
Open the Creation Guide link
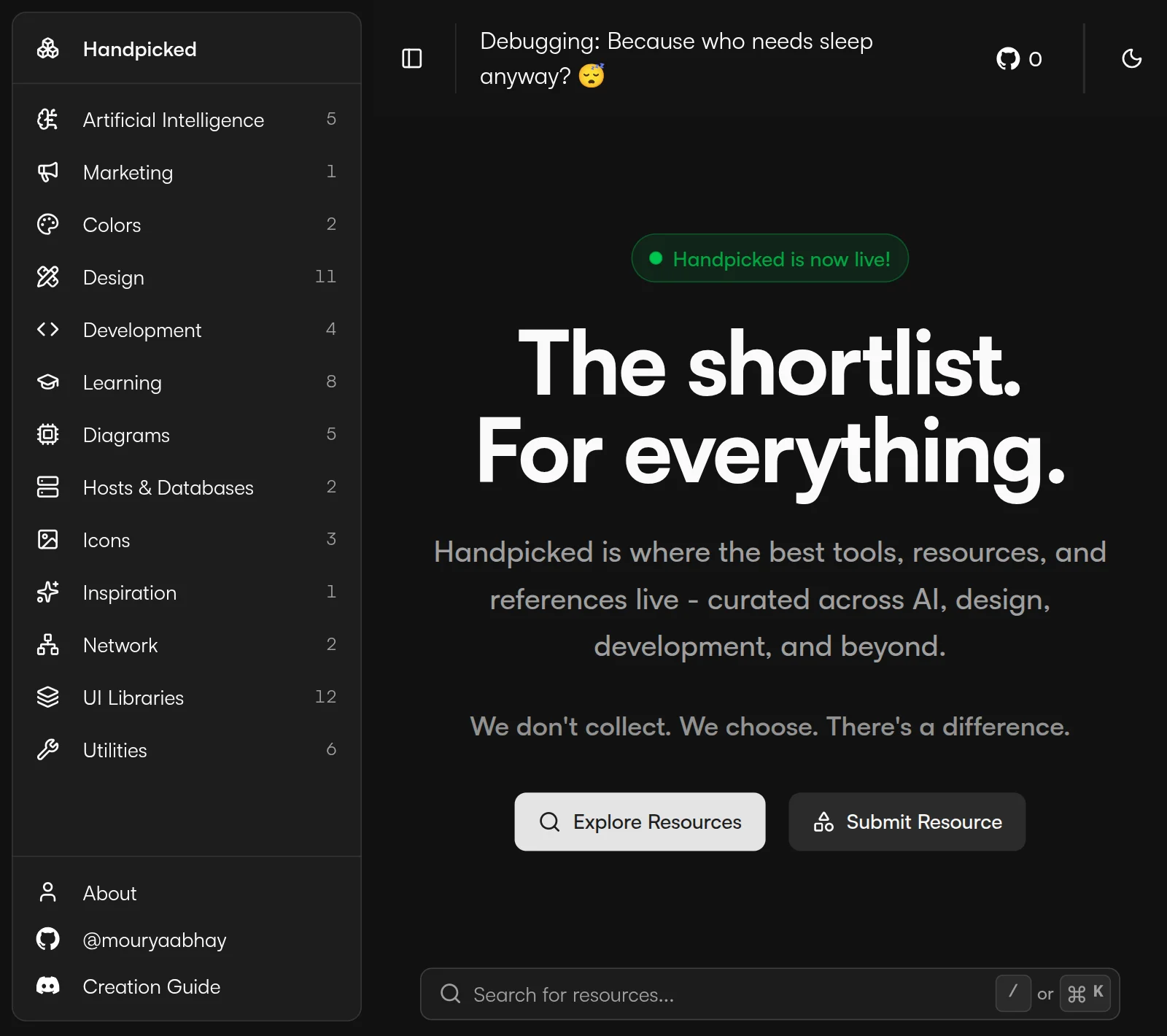coord(187,986)
